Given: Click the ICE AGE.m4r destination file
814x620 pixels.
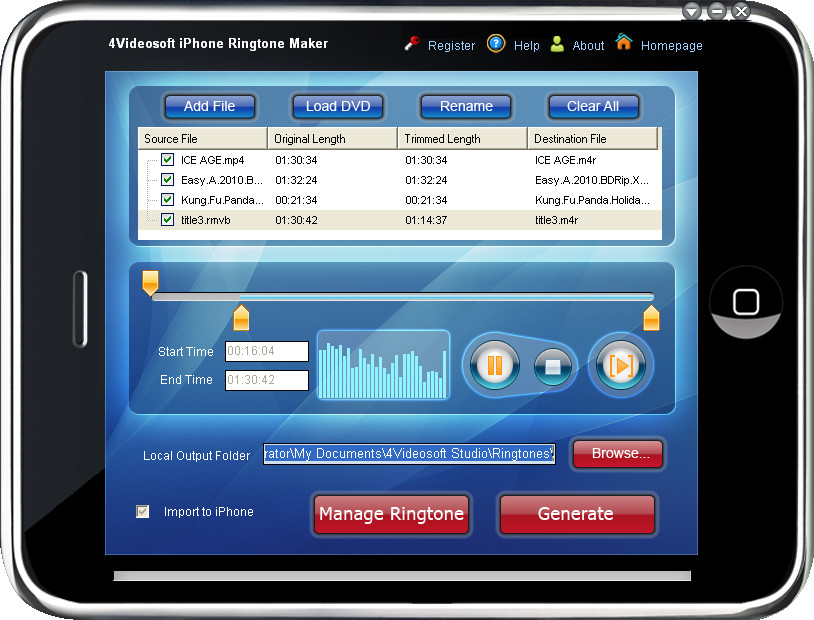Looking at the screenshot, I should 565,160.
